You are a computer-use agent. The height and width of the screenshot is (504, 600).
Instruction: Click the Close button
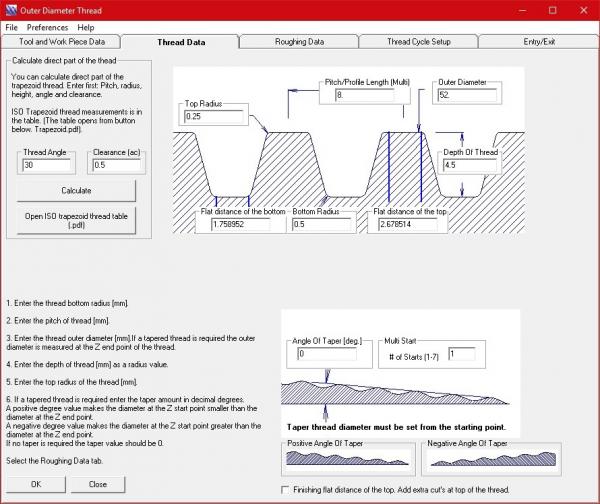pos(97,484)
